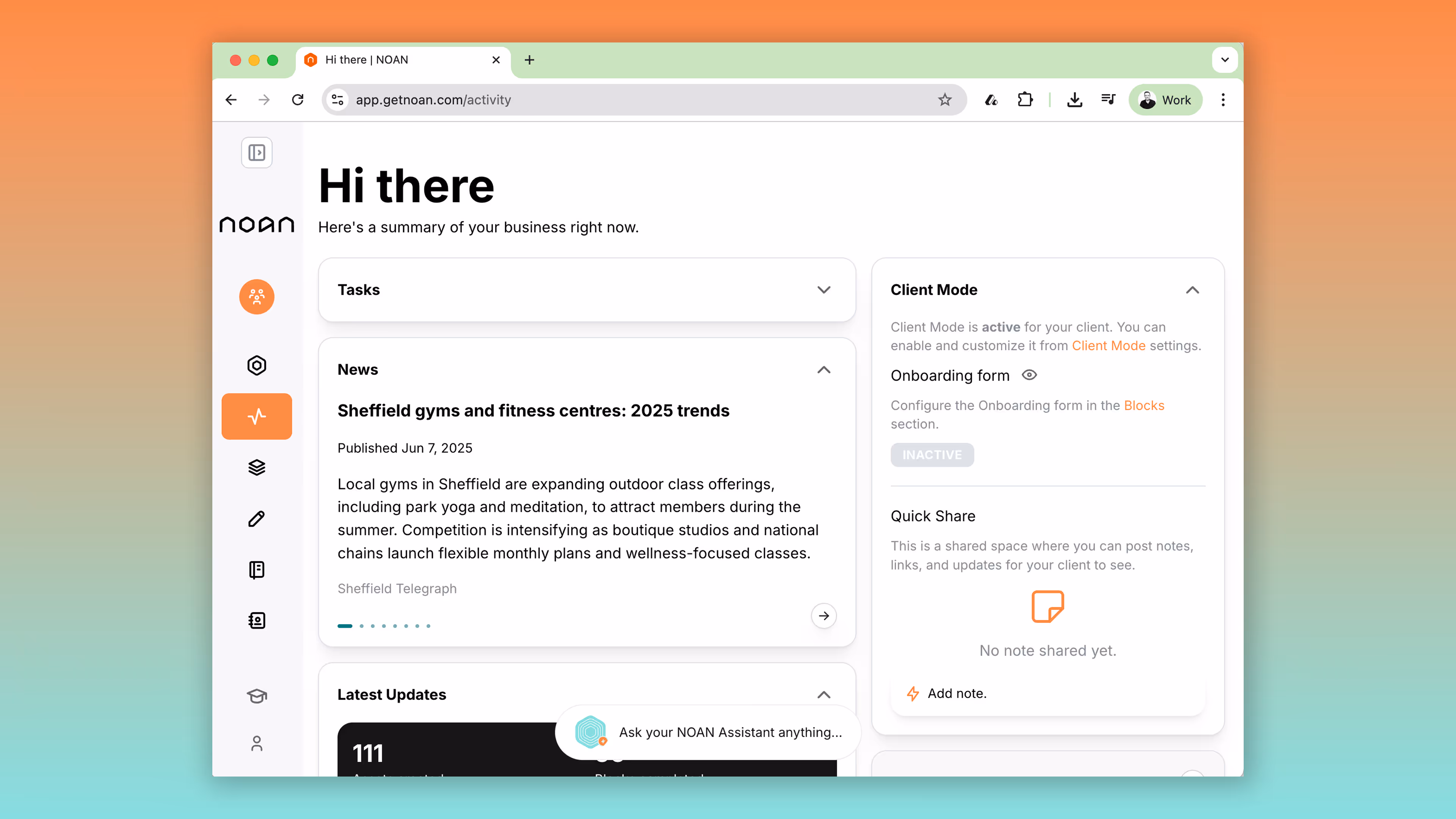The width and height of the screenshot is (1456, 819).
Task: Click the Onboarding form label
Action: click(950, 375)
